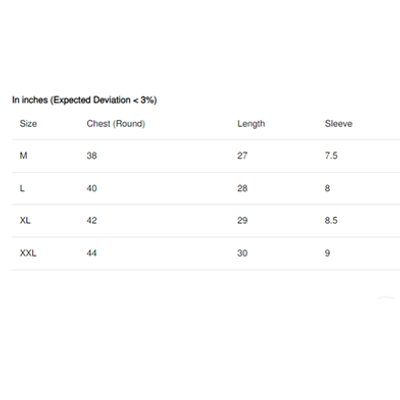Viewport: 400px width, 400px height.
Task: Select length value 29 in XL row
Action: pos(242,221)
